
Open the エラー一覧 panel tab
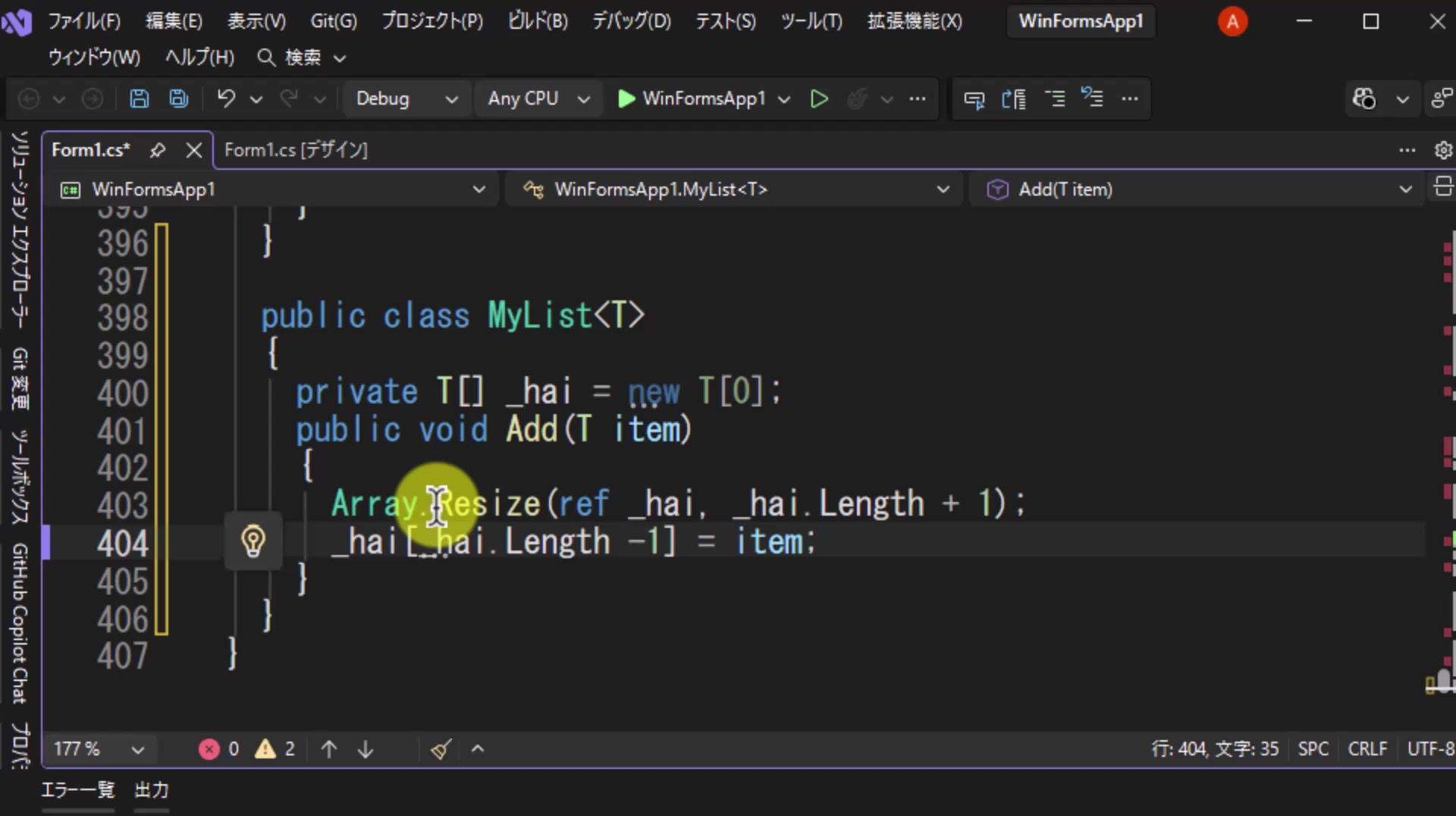[77, 790]
